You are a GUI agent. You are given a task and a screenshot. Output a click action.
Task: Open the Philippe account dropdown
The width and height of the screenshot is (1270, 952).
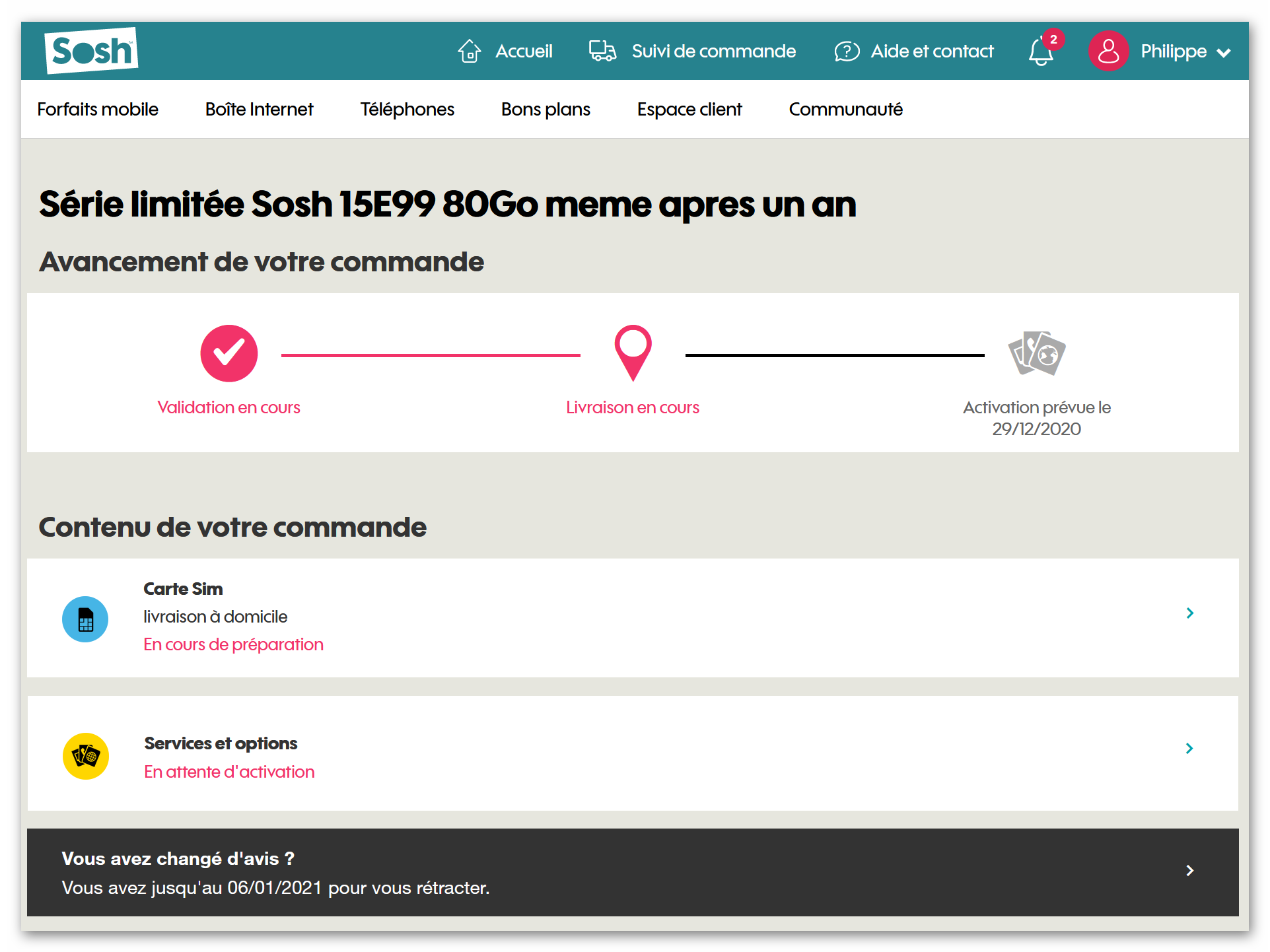click(x=1185, y=51)
